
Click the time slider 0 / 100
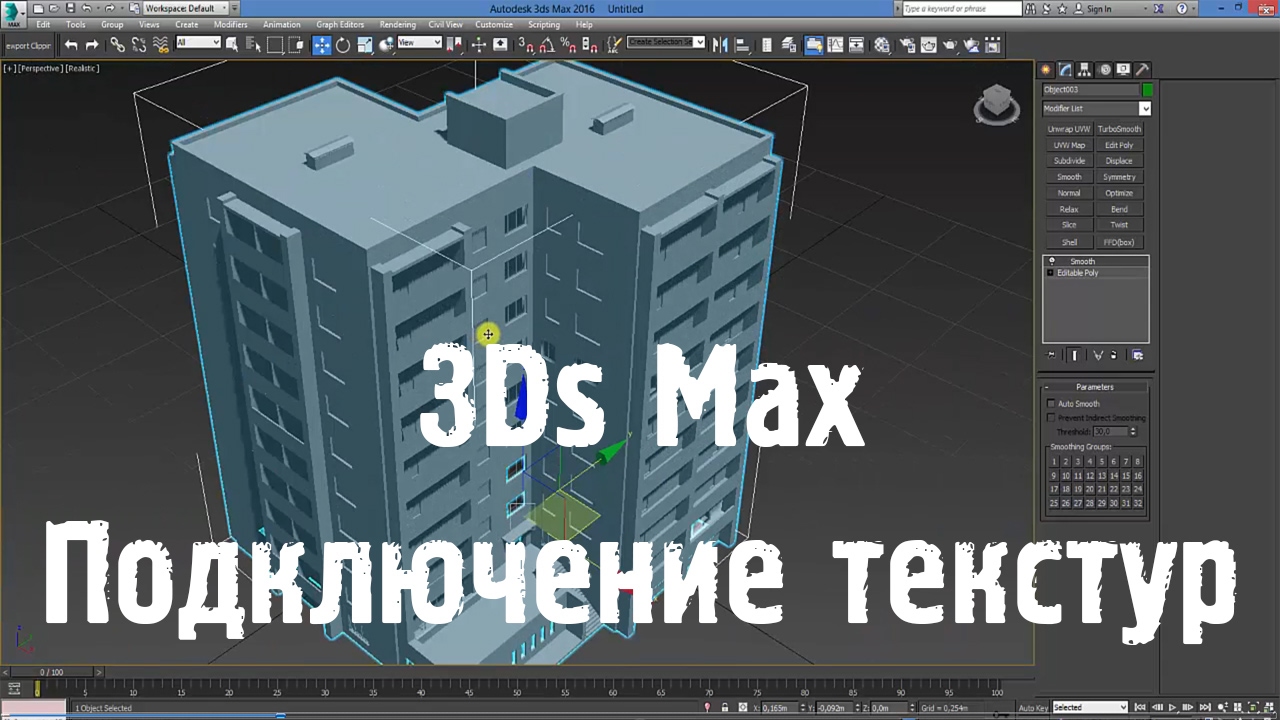[x=51, y=673]
